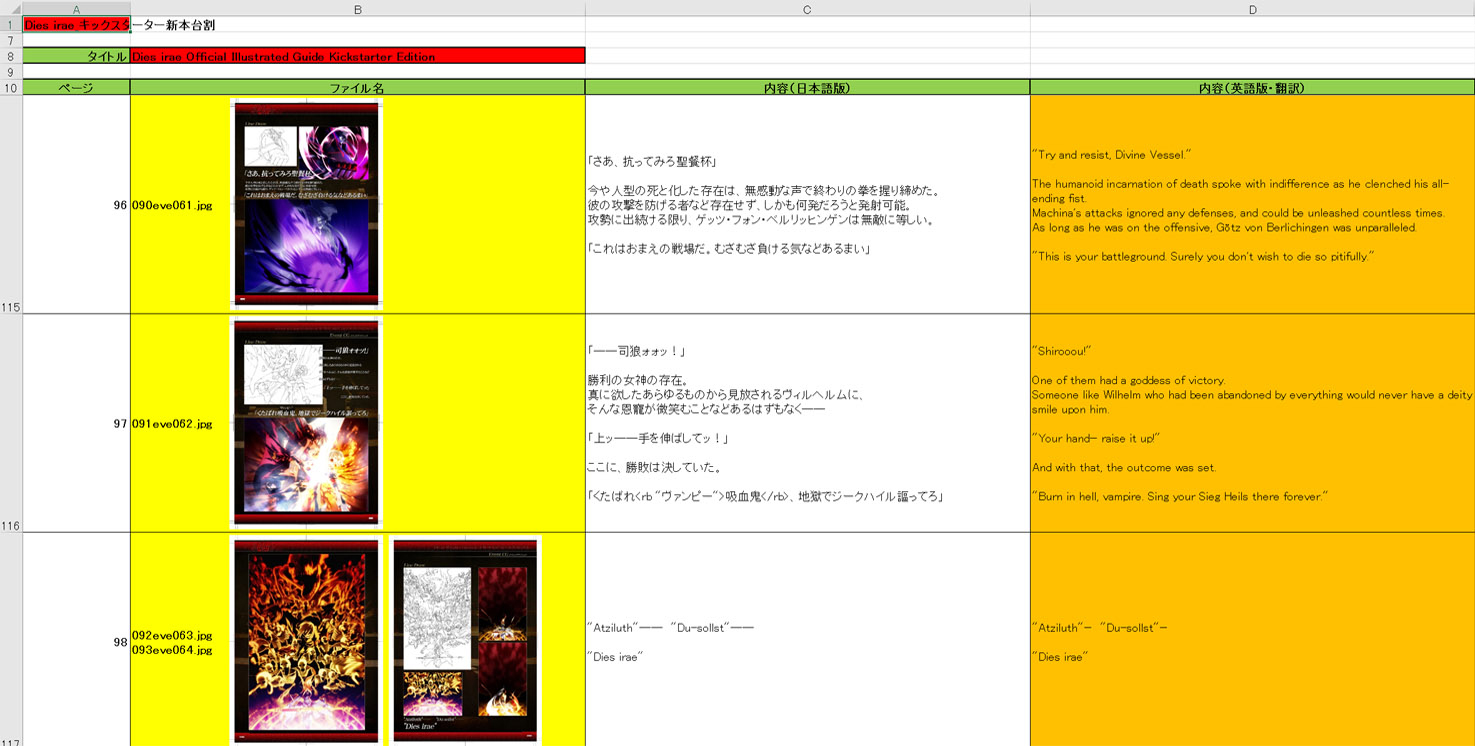This screenshot has height=746, width=1475.
Task: Click the 'Dies irae Official Illustrated Guide Kickstarter Edition' cell
Action: click(x=357, y=57)
